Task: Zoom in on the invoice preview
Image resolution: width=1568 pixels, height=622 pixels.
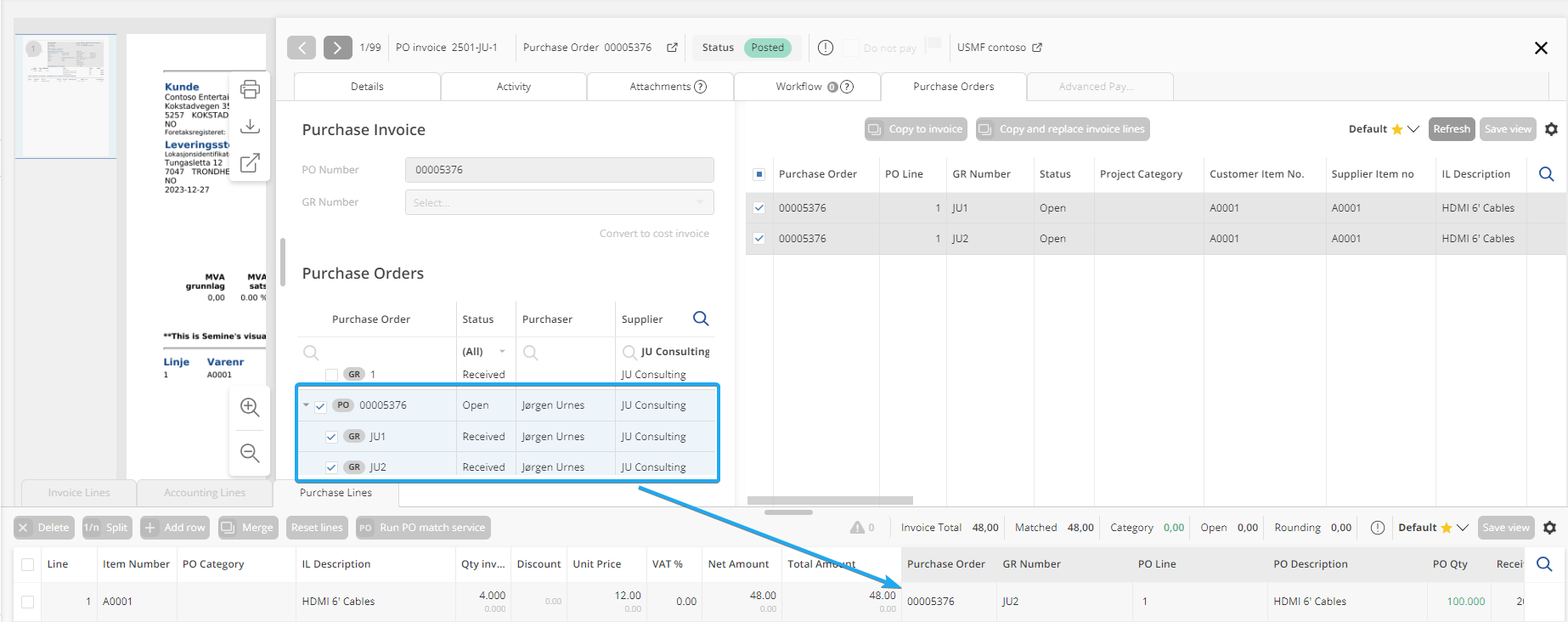Action: [250, 407]
